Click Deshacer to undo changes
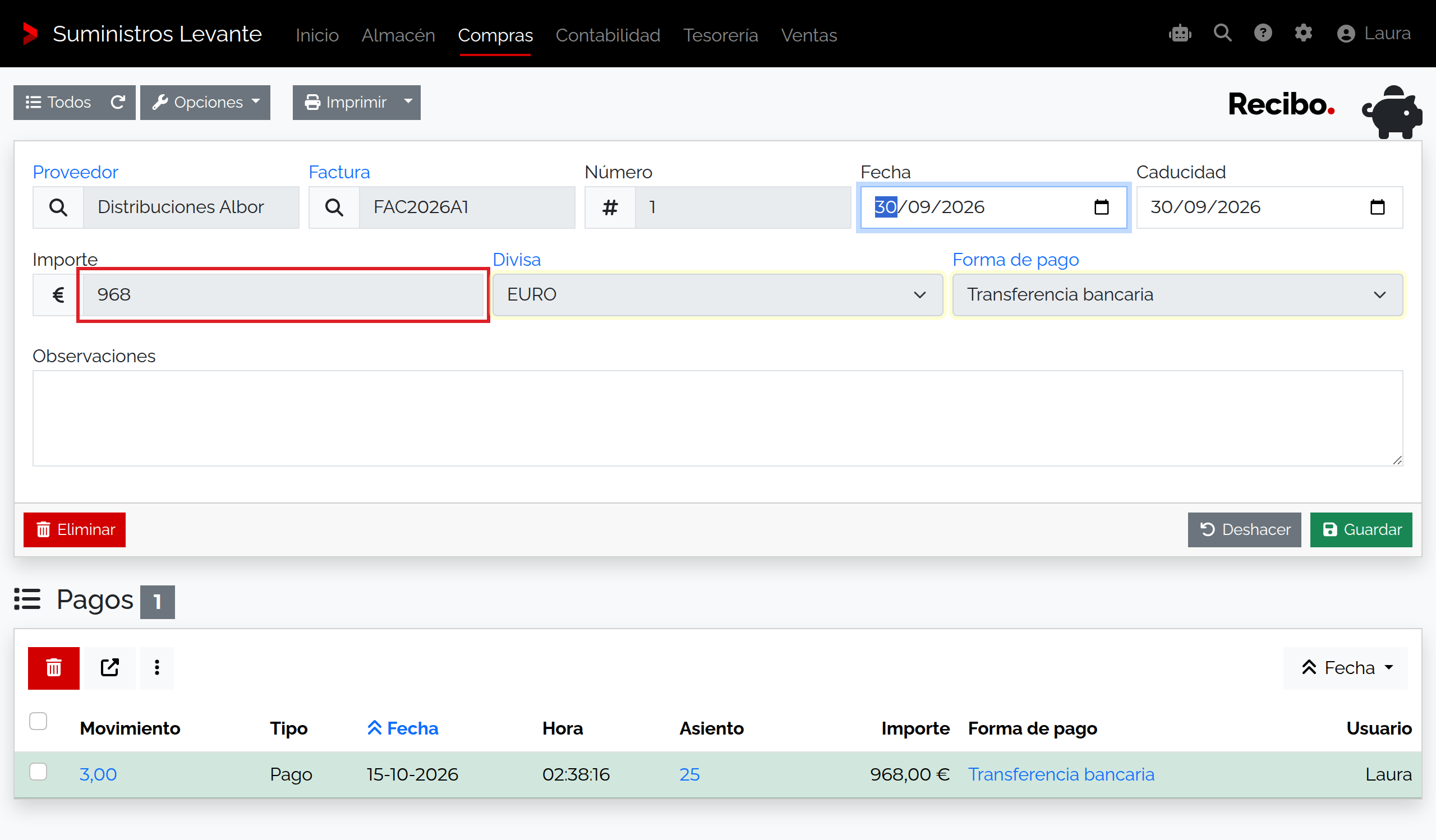Screen dimensions: 1436x840 coord(1244,530)
